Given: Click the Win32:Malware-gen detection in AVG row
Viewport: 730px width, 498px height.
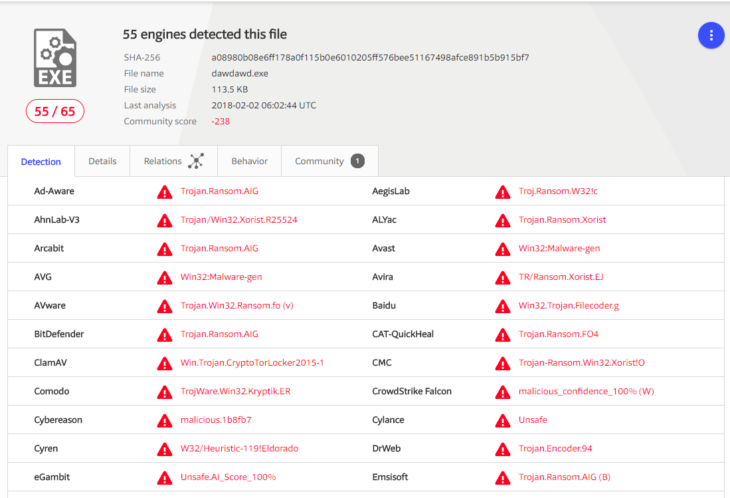Looking at the screenshot, I should (221, 277).
